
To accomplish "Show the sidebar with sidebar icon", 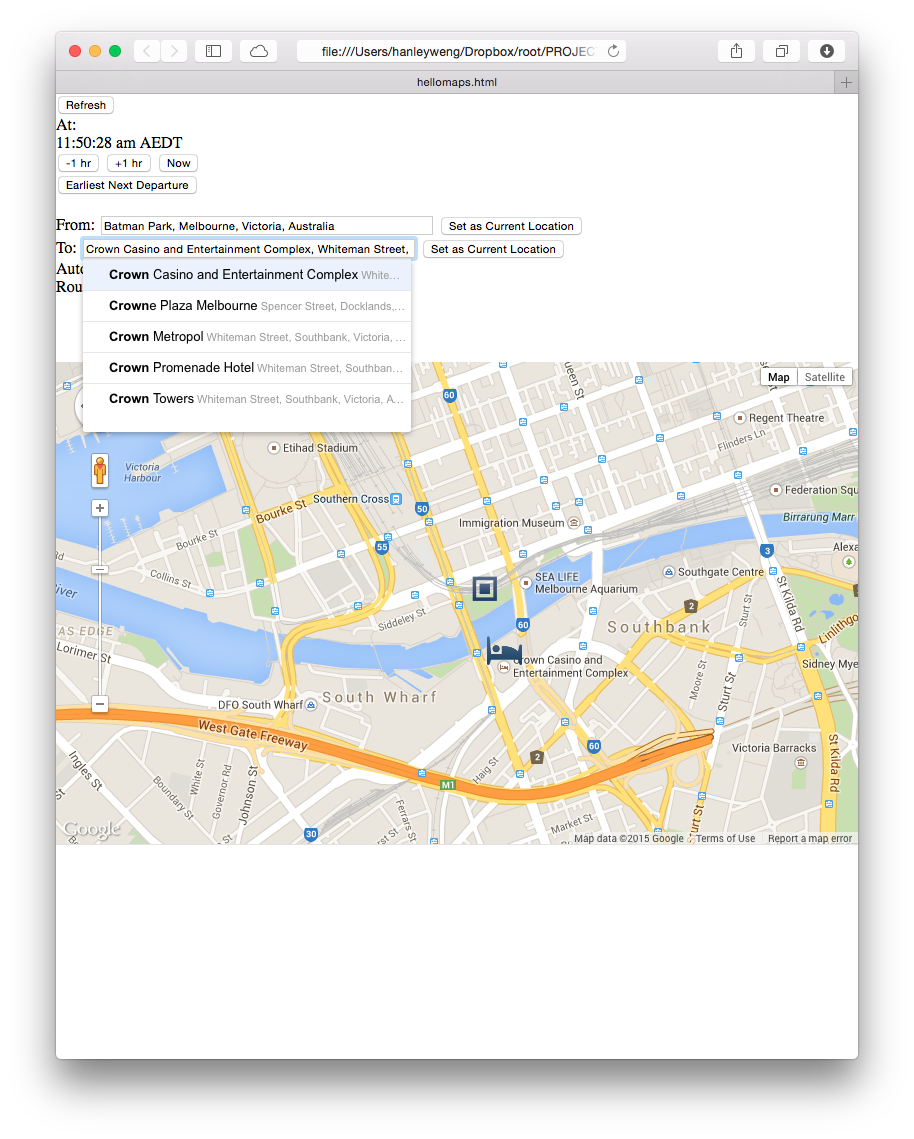I will click(x=214, y=51).
